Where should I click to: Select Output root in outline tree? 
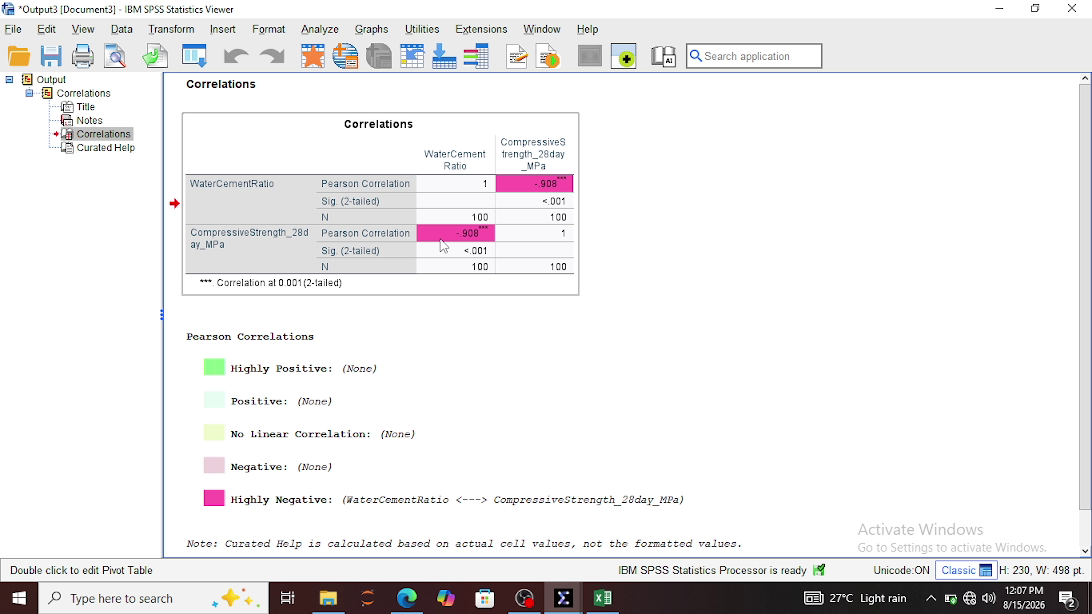click(51, 79)
